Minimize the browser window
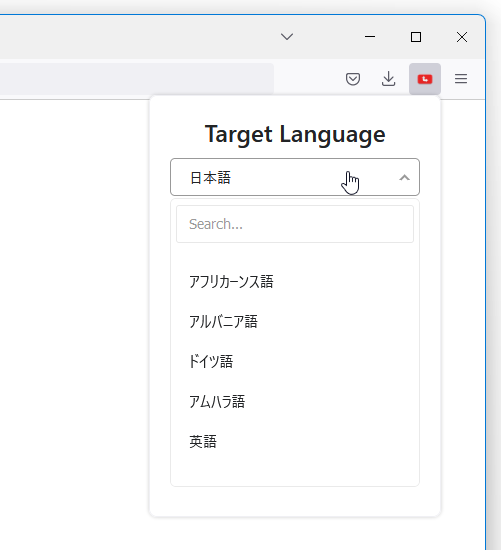Screen dimensions: 501x550 [x=370, y=36]
